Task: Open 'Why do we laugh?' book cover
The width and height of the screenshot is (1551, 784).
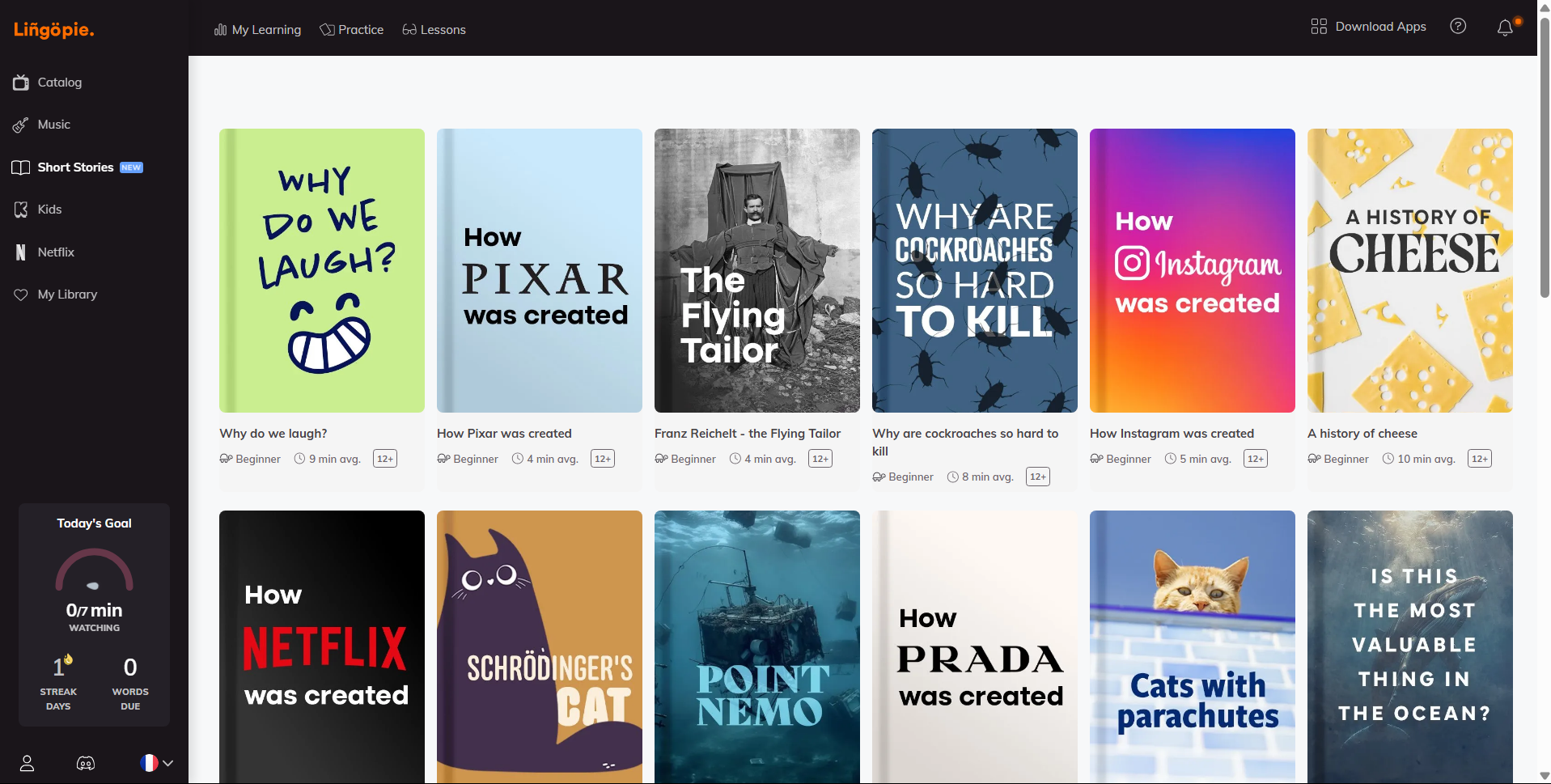Action: tap(322, 270)
